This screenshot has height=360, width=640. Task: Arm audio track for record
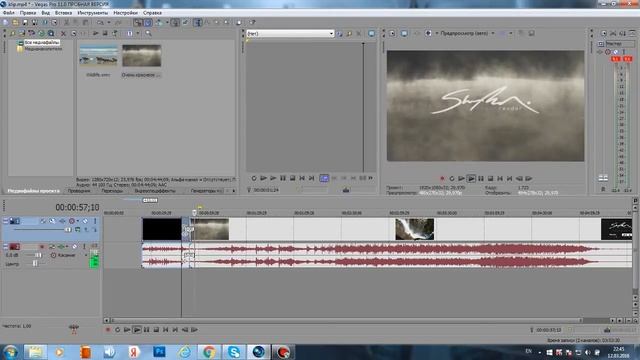click(x=42, y=247)
